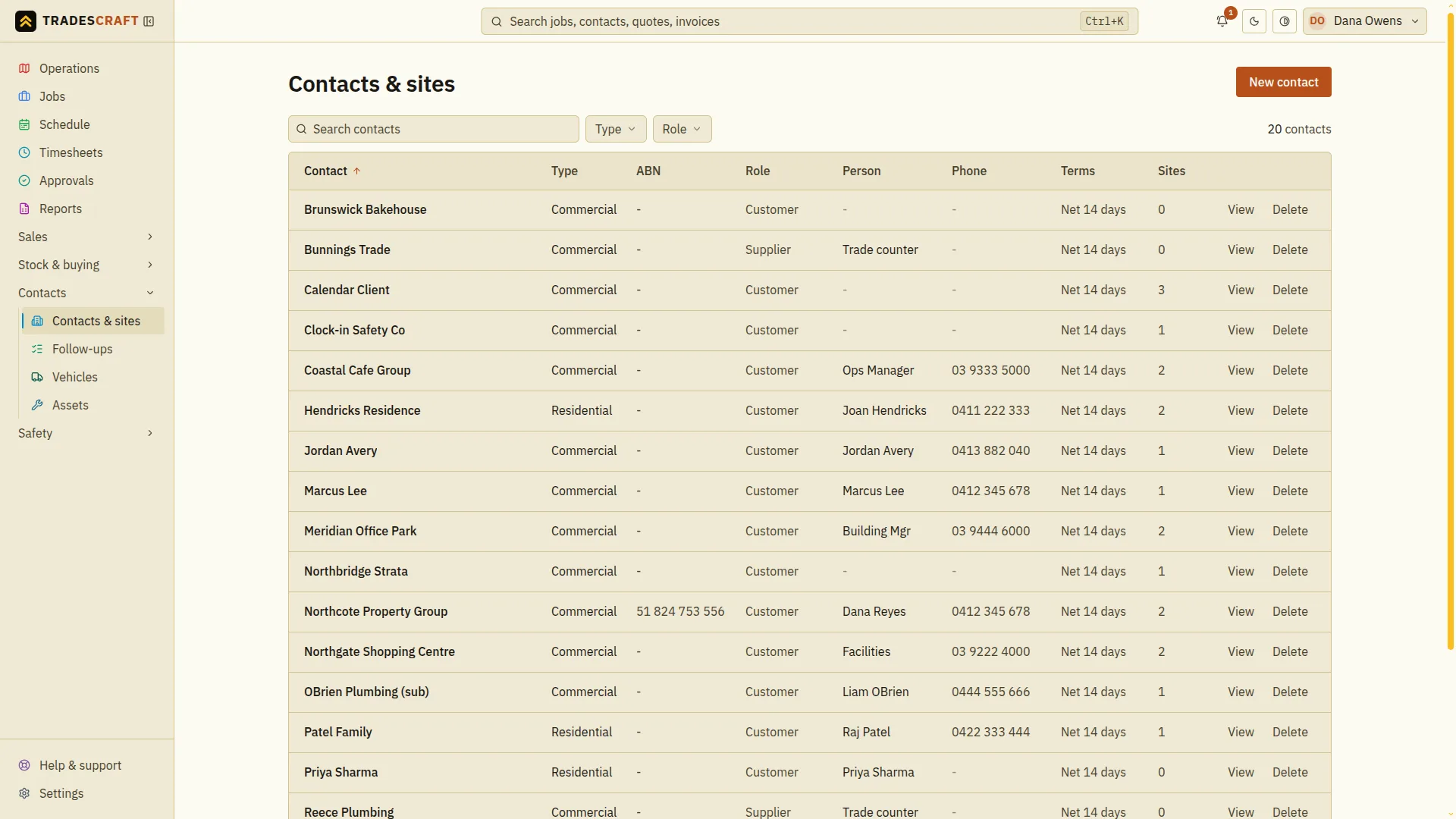Click the Follow-ups checklist icon
Image resolution: width=1456 pixels, height=819 pixels.
pyautogui.click(x=37, y=349)
